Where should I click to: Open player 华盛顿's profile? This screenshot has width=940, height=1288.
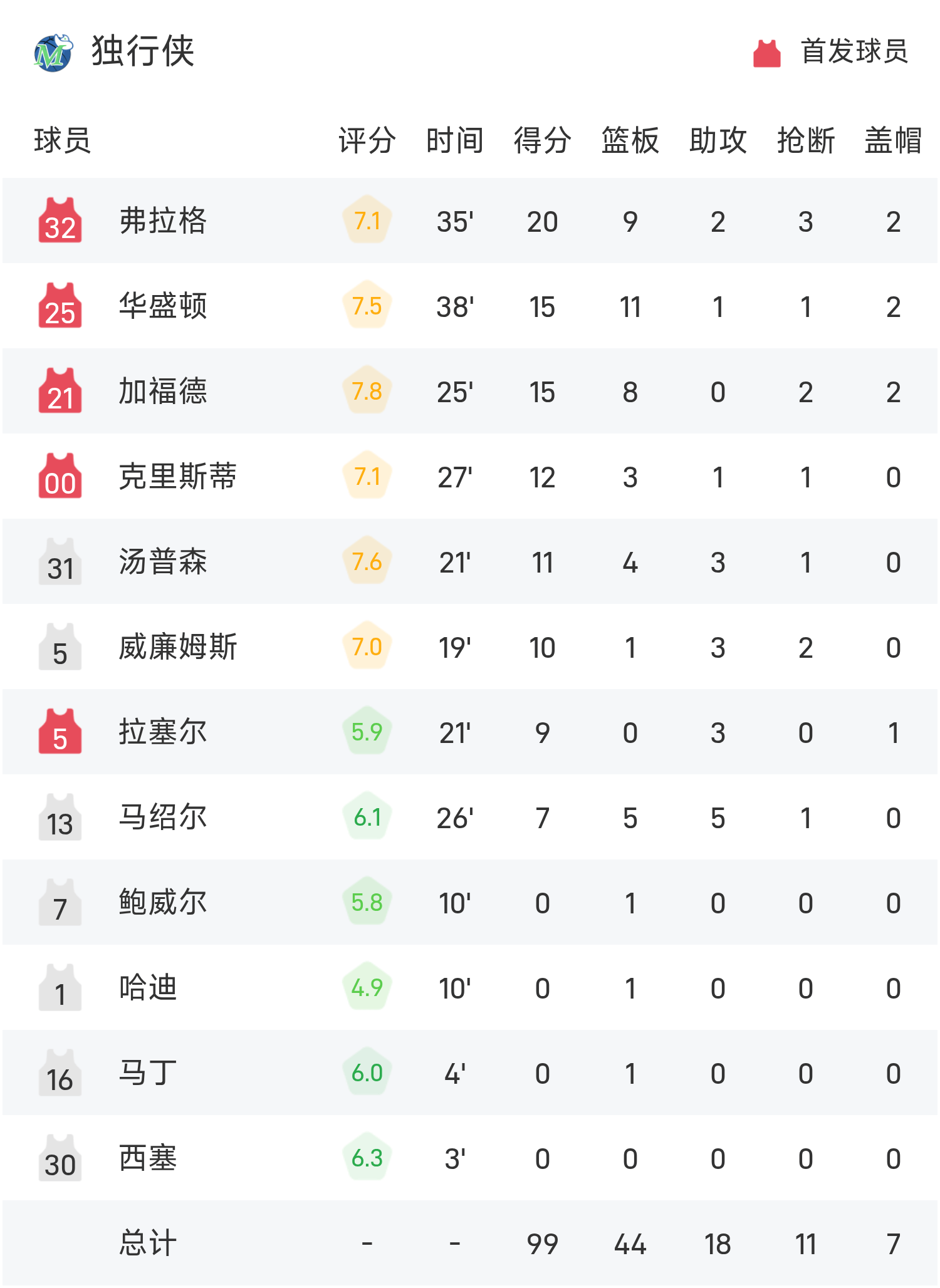point(163,306)
